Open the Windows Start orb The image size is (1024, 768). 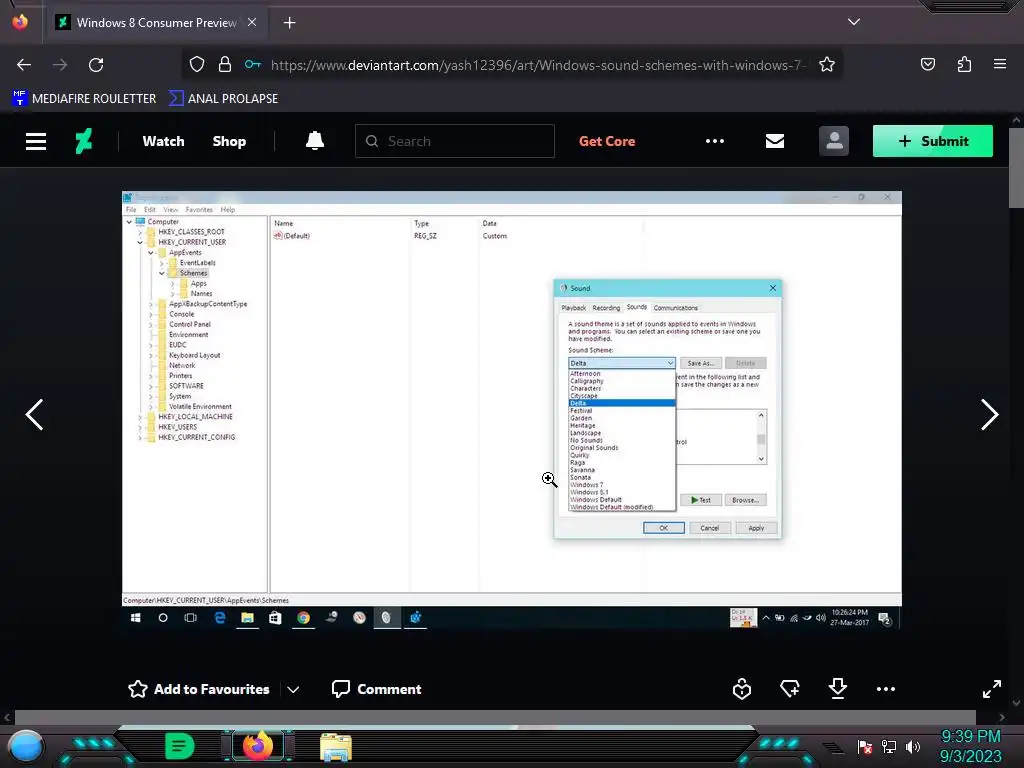[x=26, y=747]
